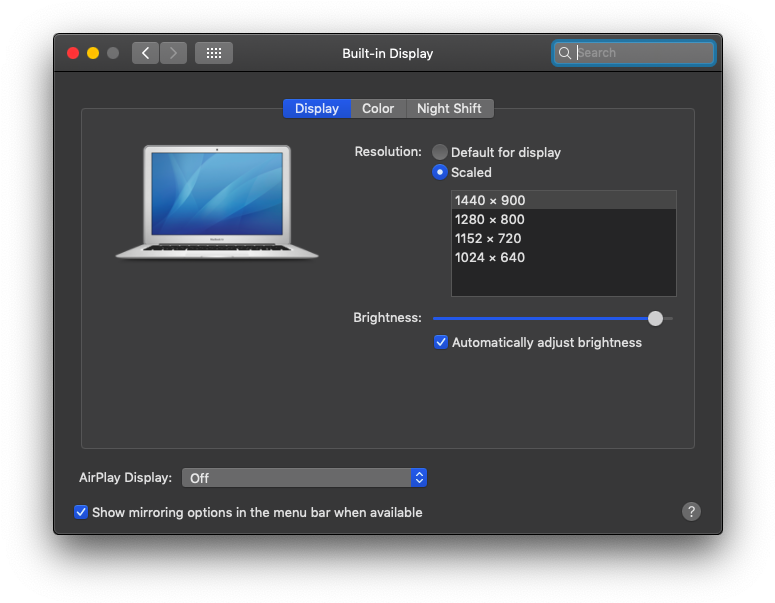The width and height of the screenshot is (775, 603).
Task: Pick the 1440 × 900 resolution
Action: click(490, 200)
